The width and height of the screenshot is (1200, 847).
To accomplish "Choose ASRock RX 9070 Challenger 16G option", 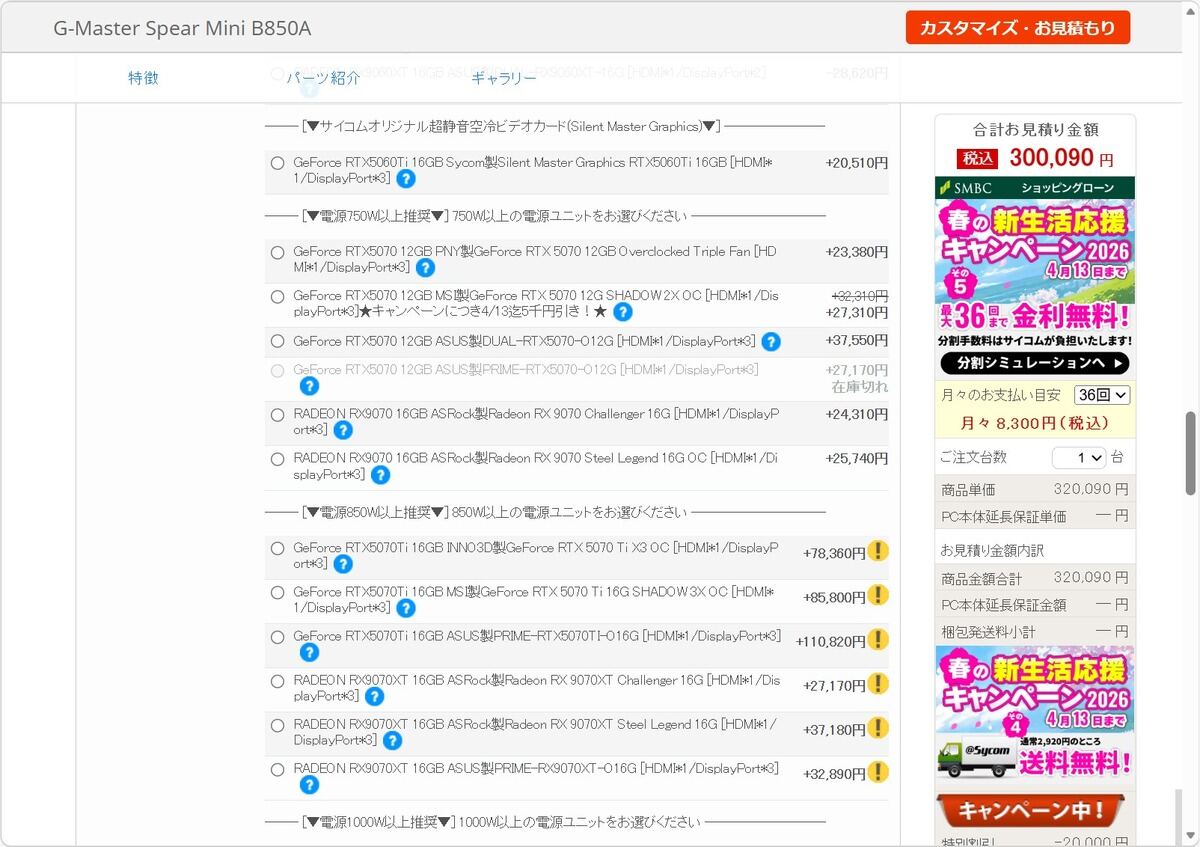I will pos(277,415).
